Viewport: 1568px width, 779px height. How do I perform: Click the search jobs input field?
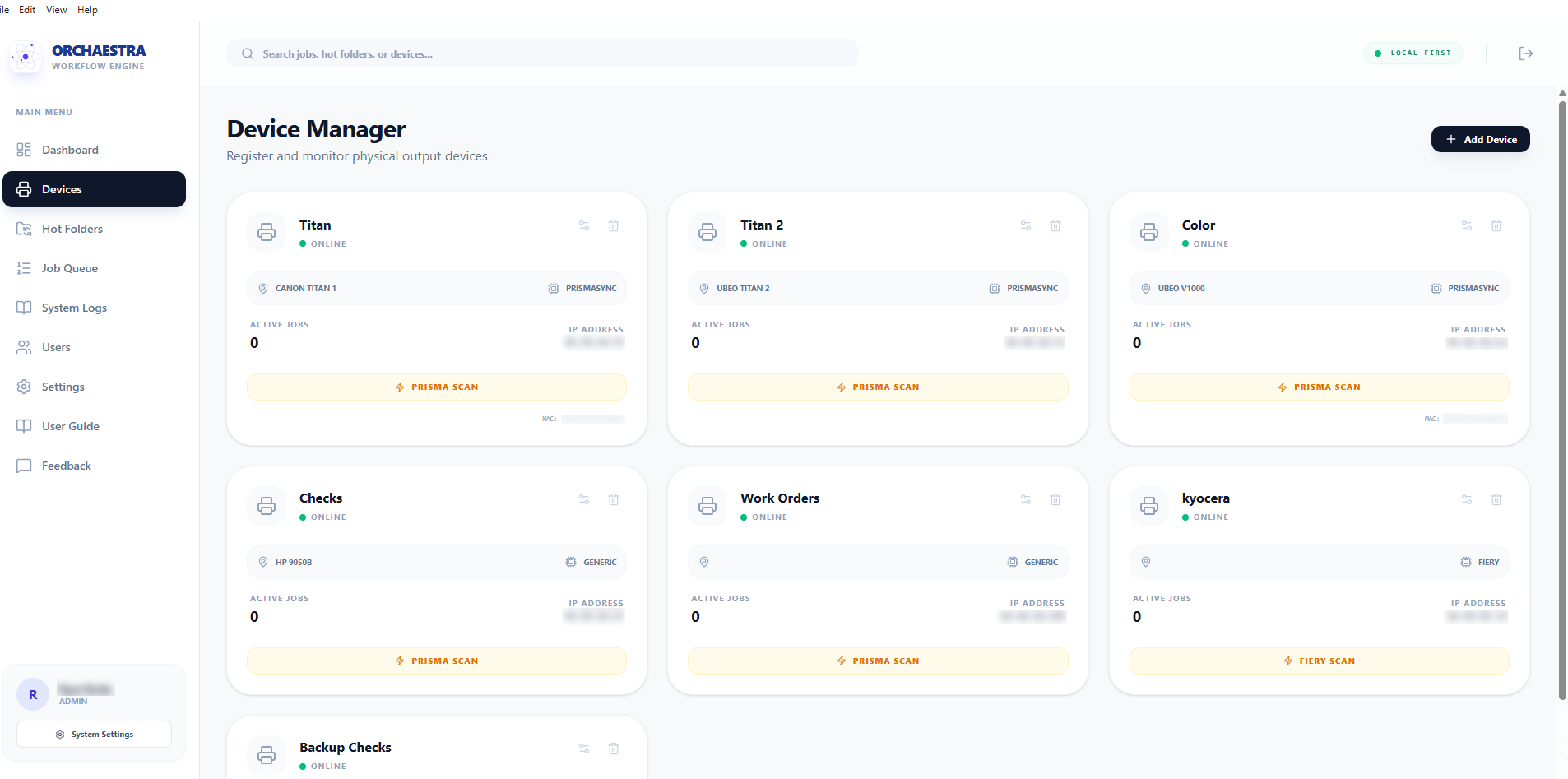pos(542,54)
